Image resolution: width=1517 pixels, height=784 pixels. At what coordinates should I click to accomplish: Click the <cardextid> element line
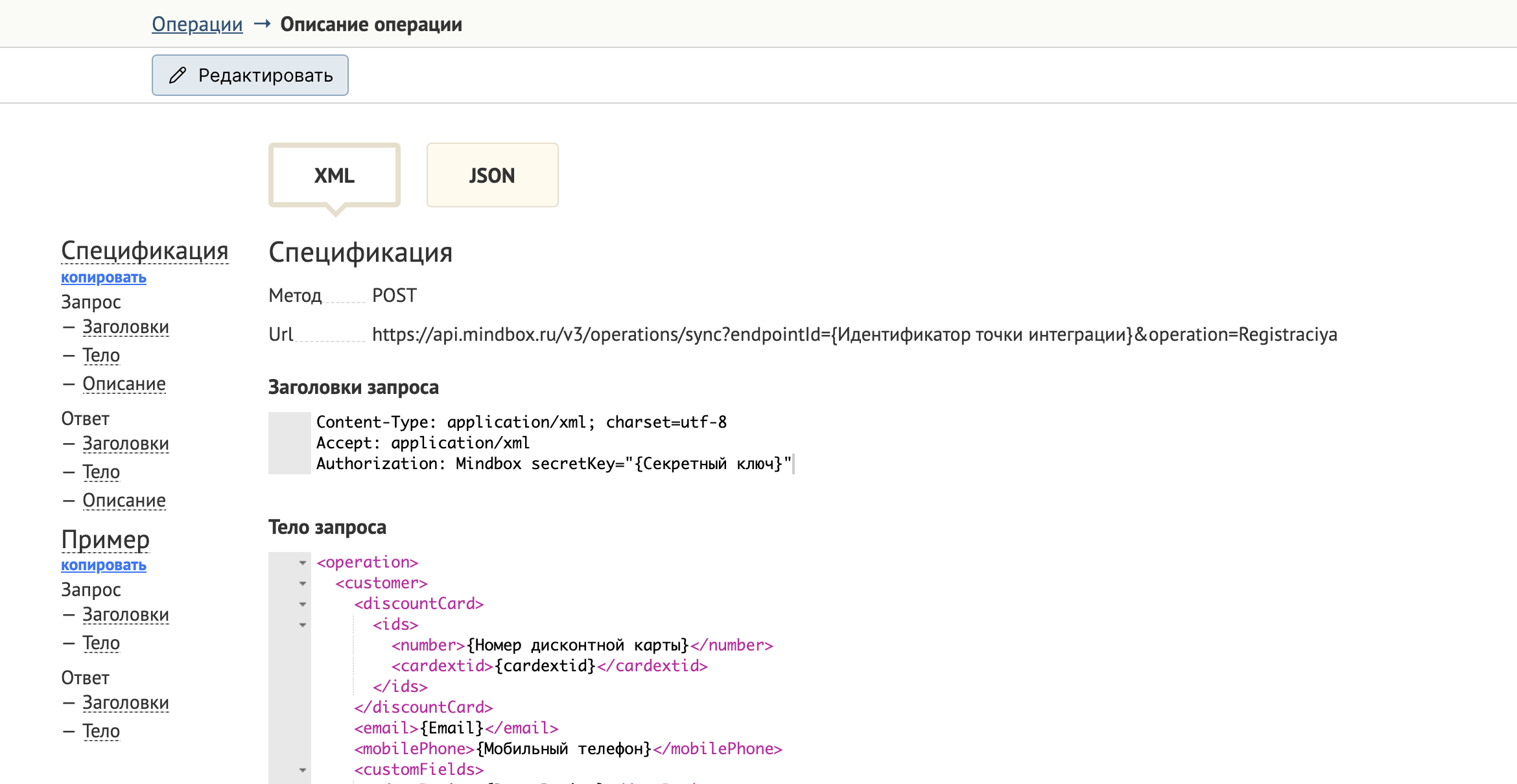pos(549,666)
